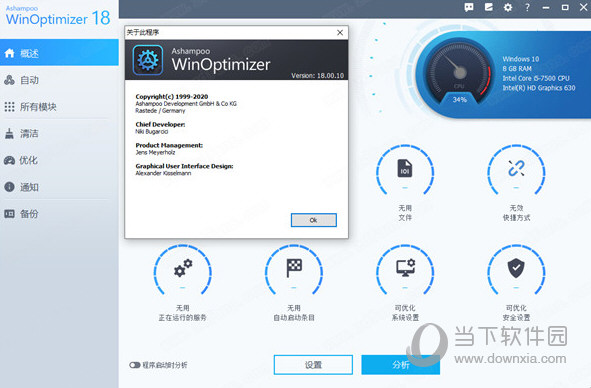
Task: Confirm the about dialog with Ok
Action: coord(314,220)
